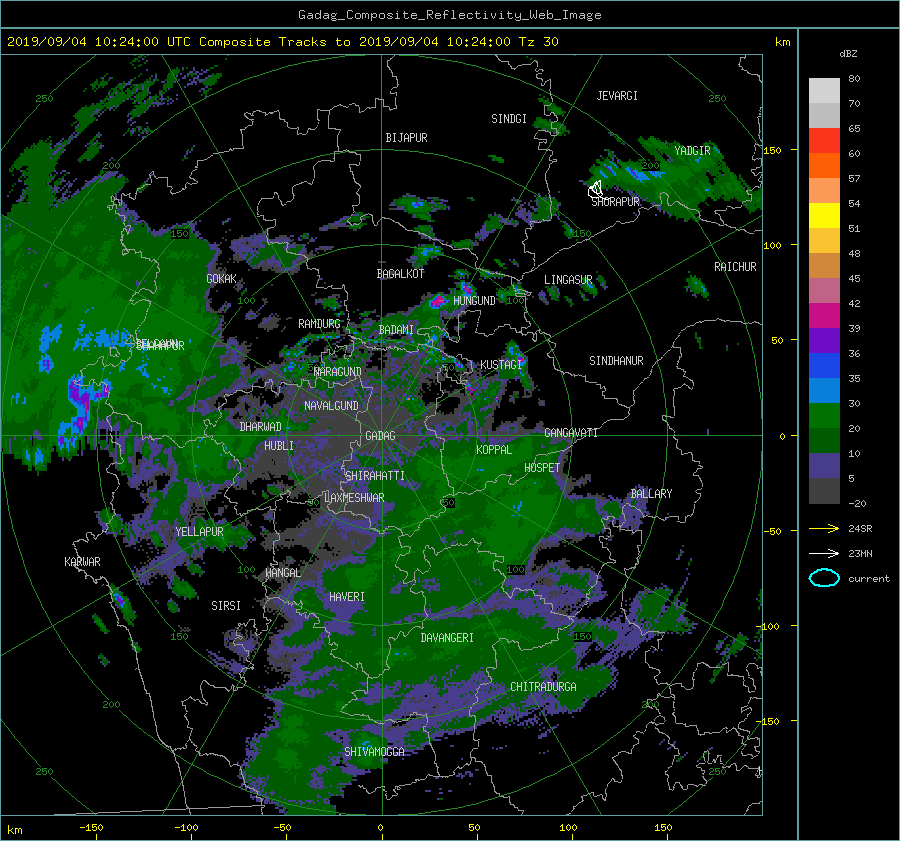Click the JEVARGI city label
Screen dimensions: 900x841
(x=617, y=96)
